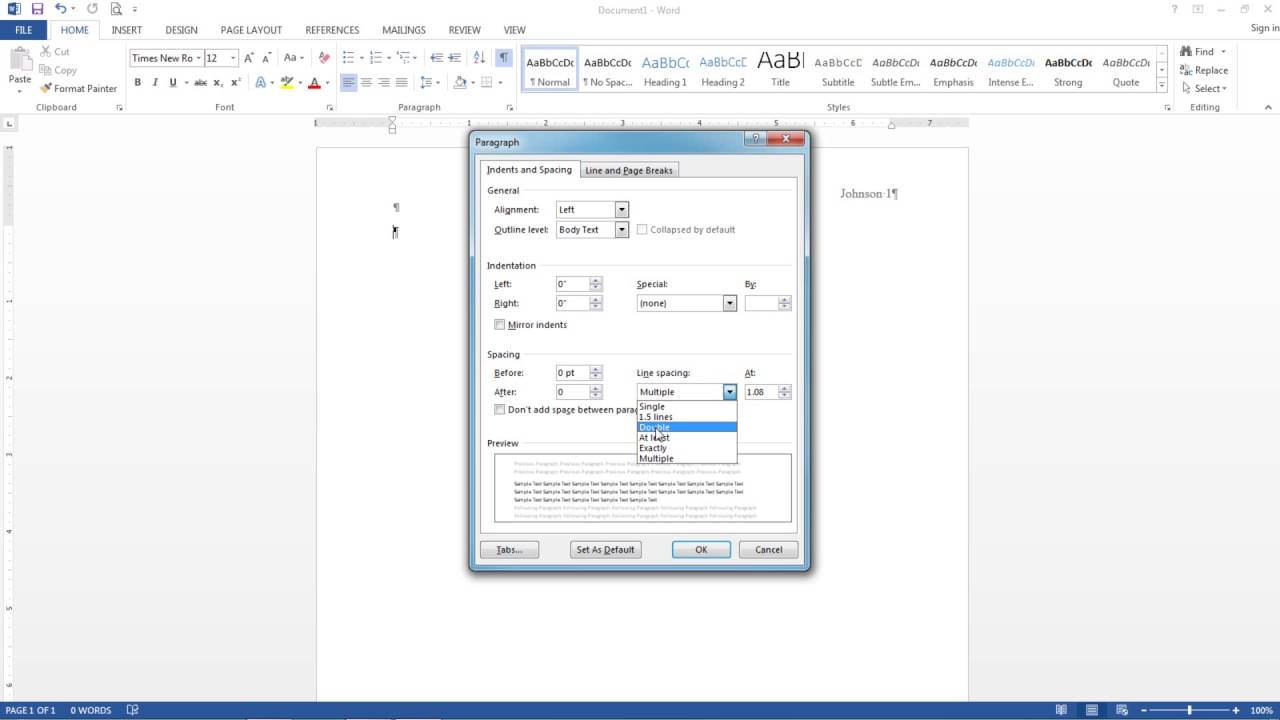Click the Set As Default button
The image size is (1280, 720).
(605, 550)
